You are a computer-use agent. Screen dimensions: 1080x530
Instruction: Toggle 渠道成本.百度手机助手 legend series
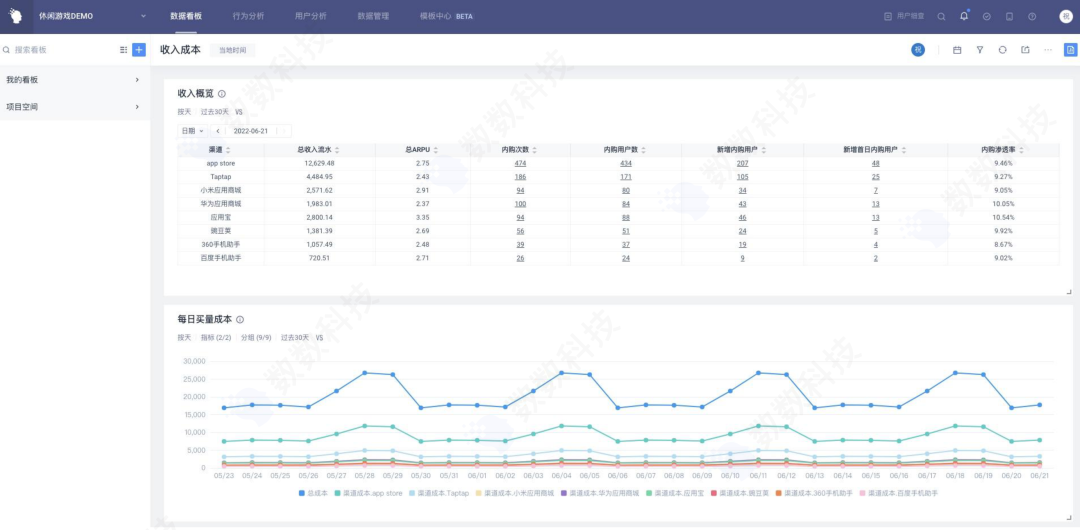899,493
